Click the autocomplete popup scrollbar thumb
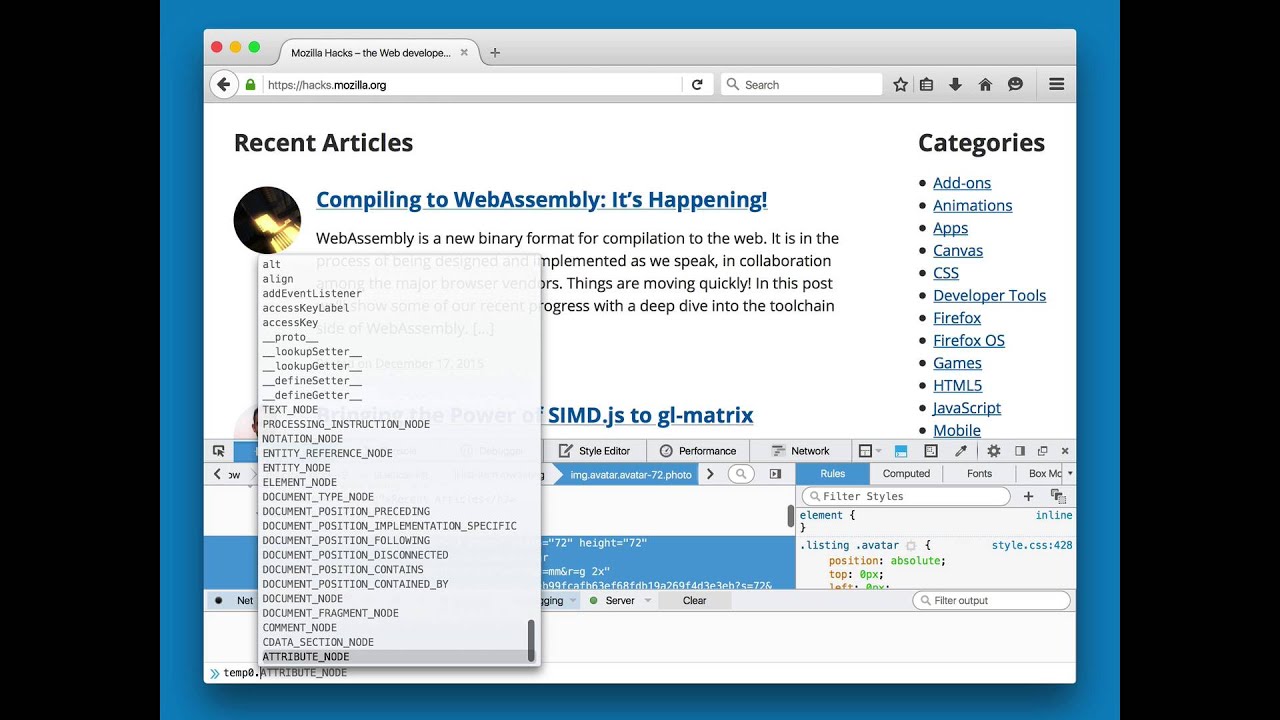This screenshot has height=720, width=1280. (531, 640)
